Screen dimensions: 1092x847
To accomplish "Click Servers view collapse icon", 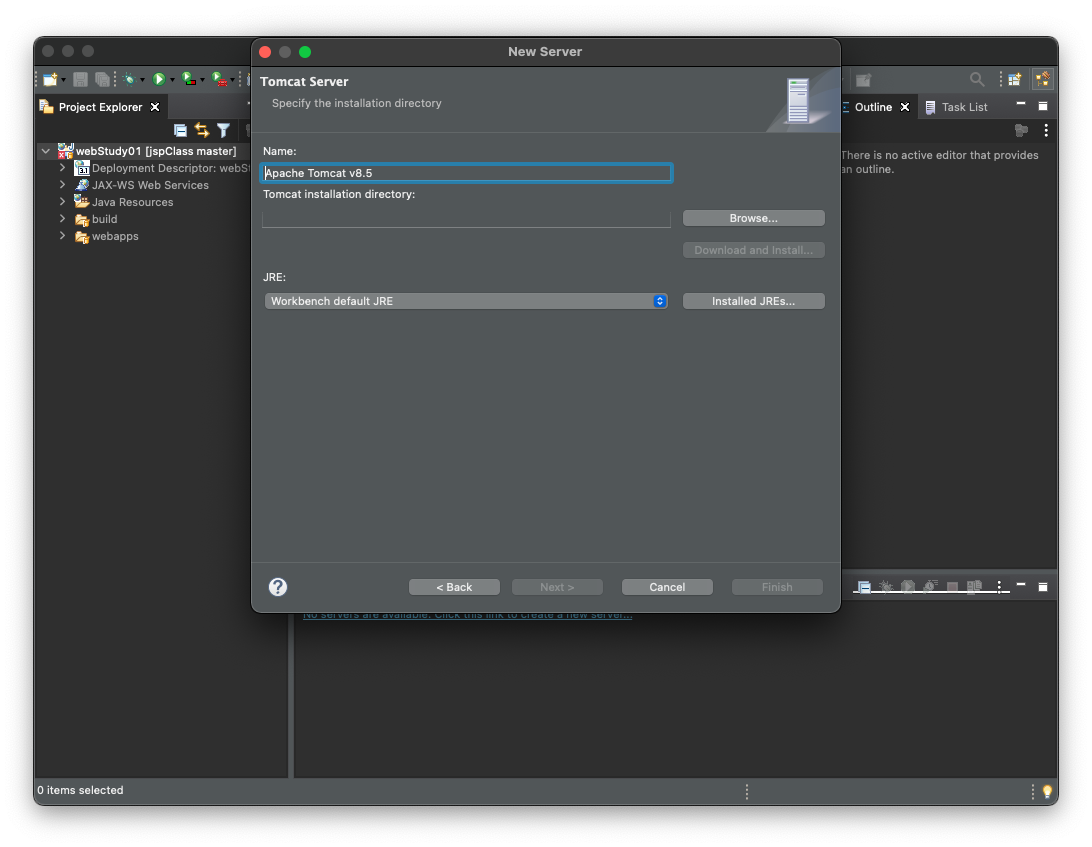I will (864, 587).
